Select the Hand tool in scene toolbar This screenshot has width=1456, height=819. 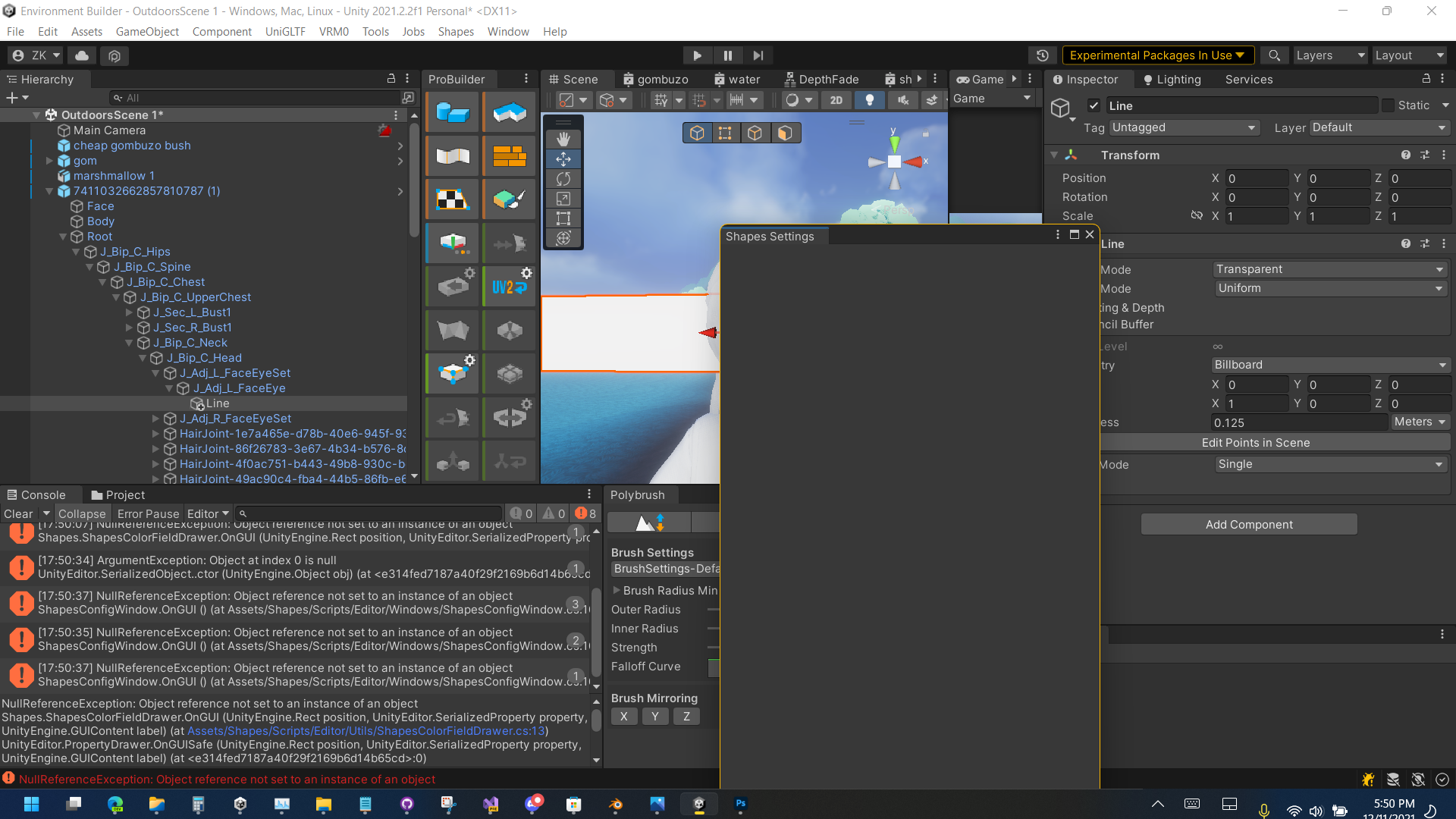pos(563,139)
